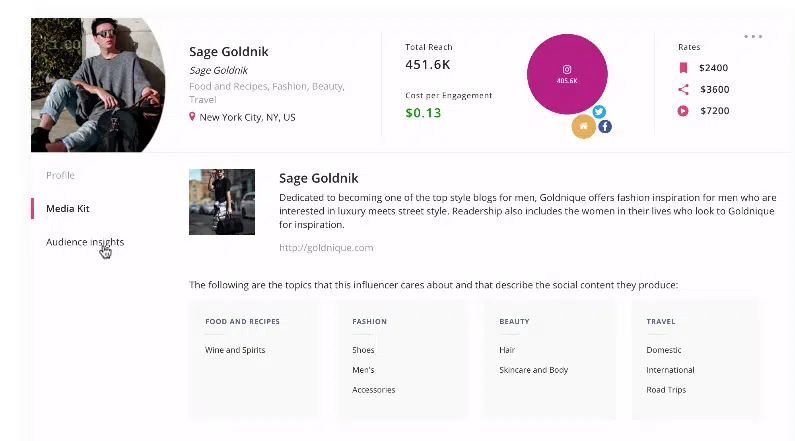Click the Total Reach label
Image resolution: width=795 pixels, height=441 pixels.
click(x=428, y=47)
